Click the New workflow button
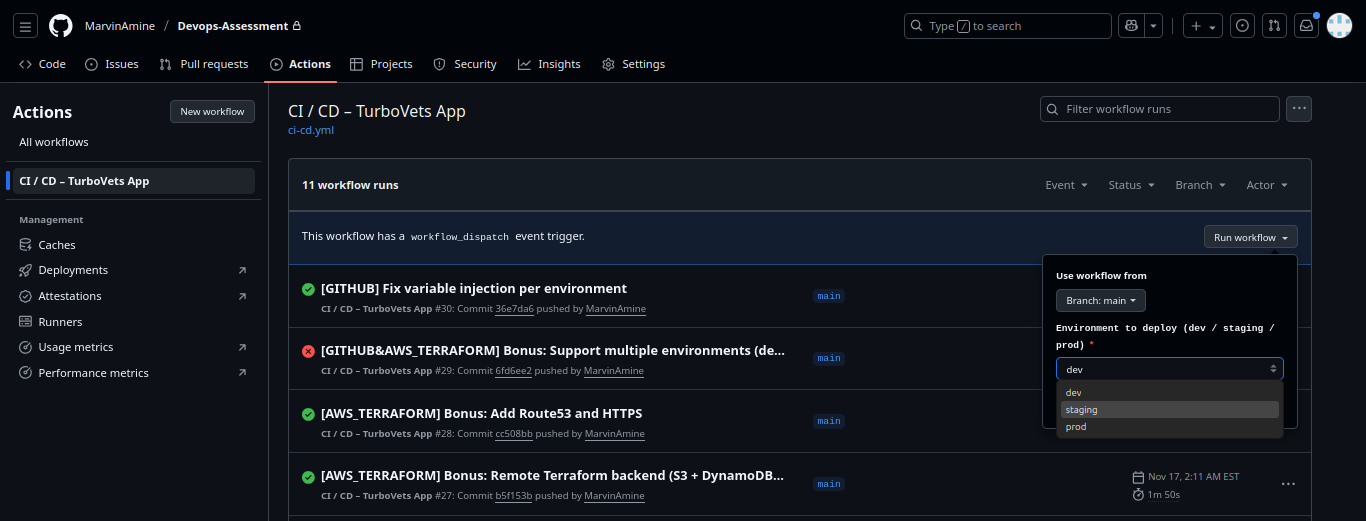The image size is (1366, 521). click(x=212, y=112)
